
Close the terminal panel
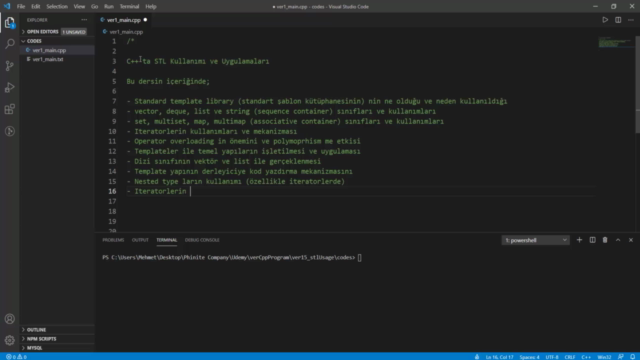coord(631,240)
